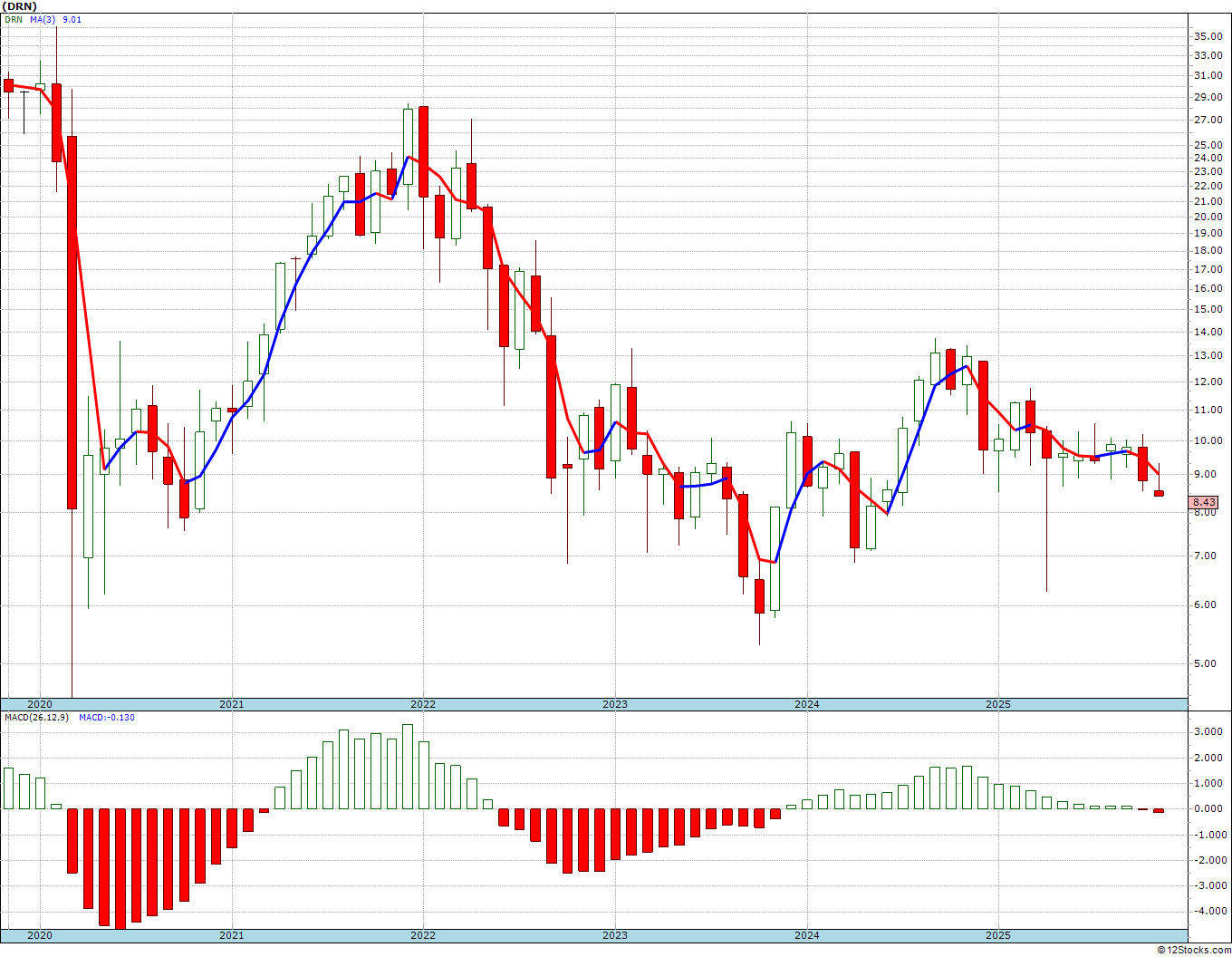Click 2020 on the MACD panel time axis
The image size is (1232, 957).
click(40, 935)
